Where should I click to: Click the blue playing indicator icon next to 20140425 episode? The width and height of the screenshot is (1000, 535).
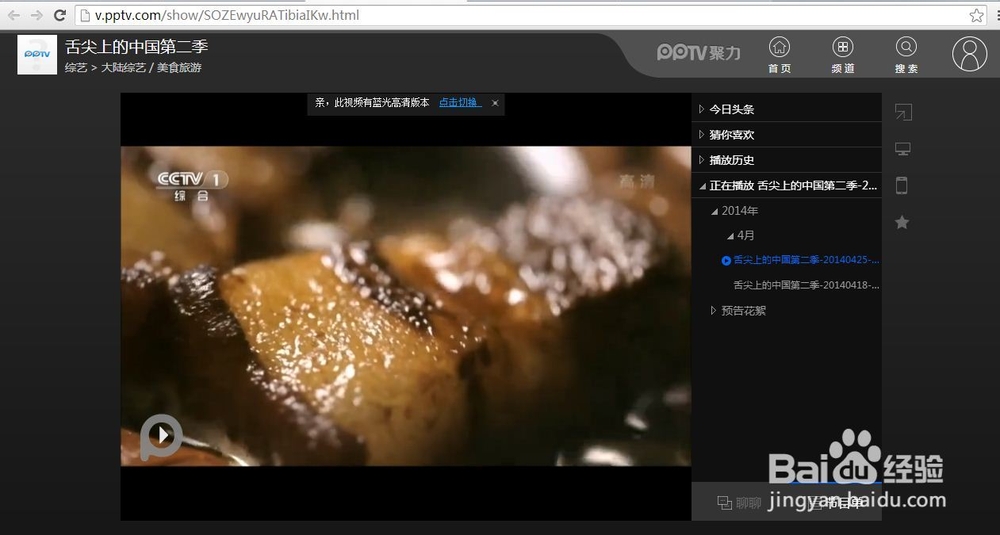coord(726,260)
